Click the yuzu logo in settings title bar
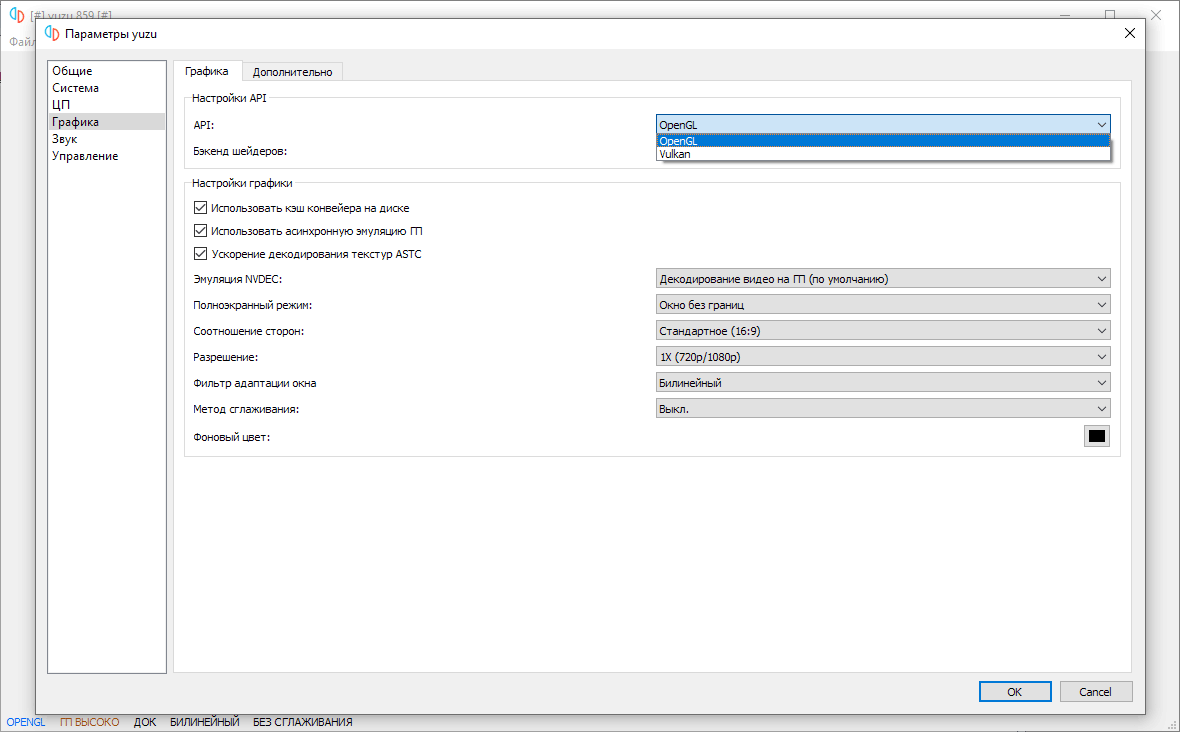 (x=52, y=33)
